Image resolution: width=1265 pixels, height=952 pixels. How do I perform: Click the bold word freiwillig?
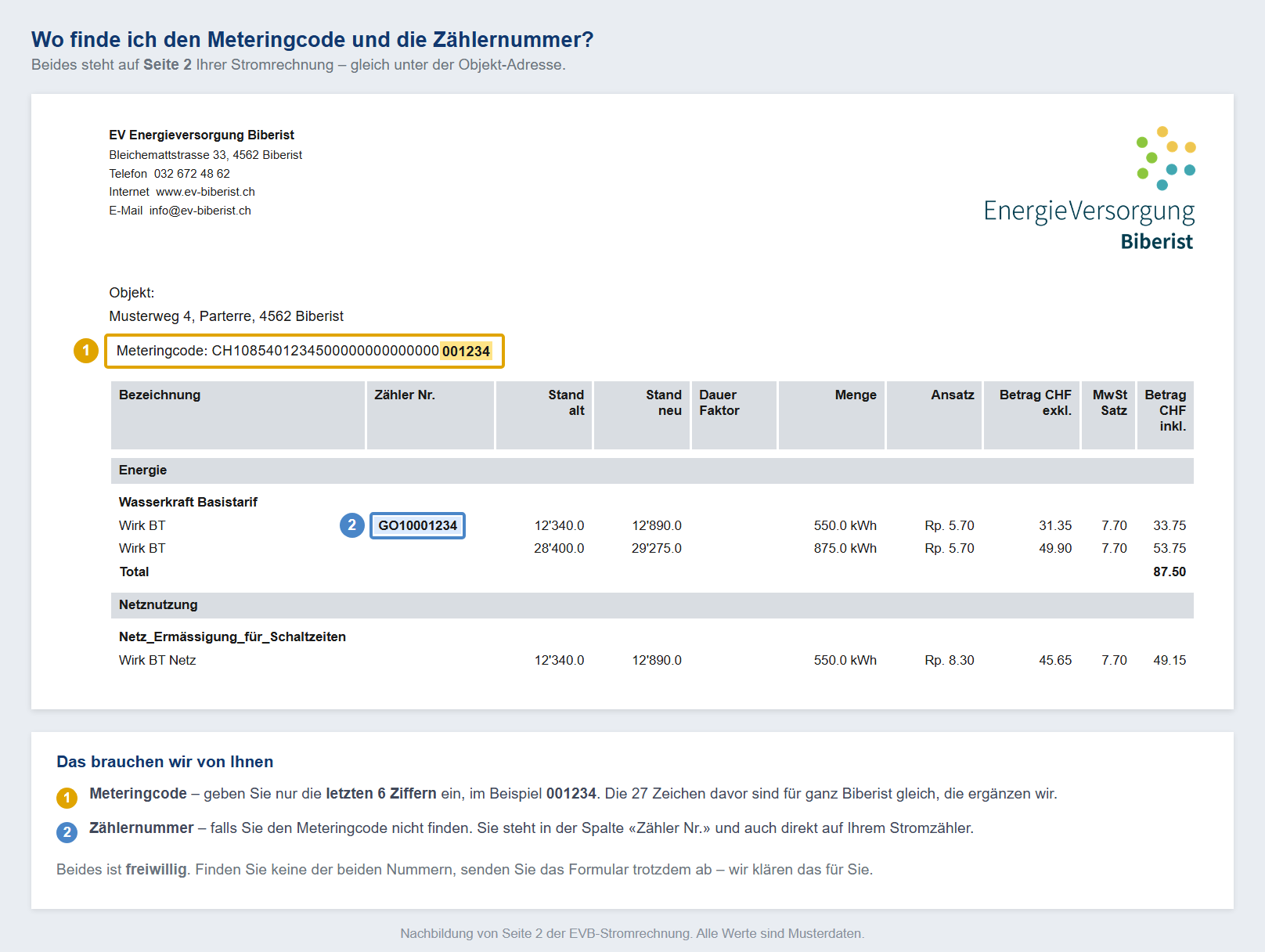[x=157, y=870]
